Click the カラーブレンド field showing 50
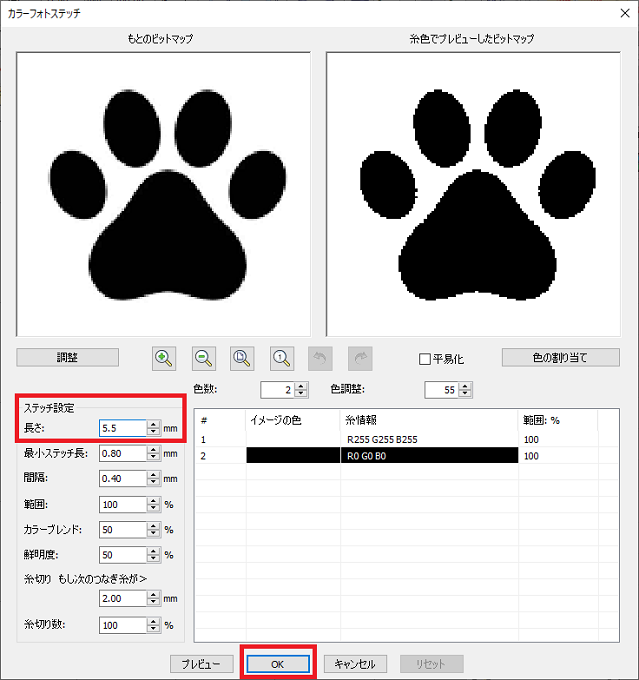The width and height of the screenshot is (639, 680). (123, 530)
